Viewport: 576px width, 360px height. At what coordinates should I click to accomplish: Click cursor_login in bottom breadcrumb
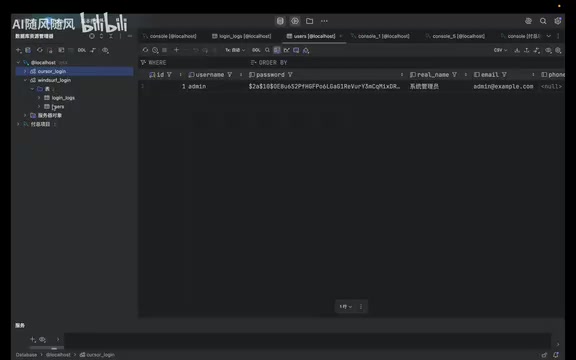tap(97, 355)
